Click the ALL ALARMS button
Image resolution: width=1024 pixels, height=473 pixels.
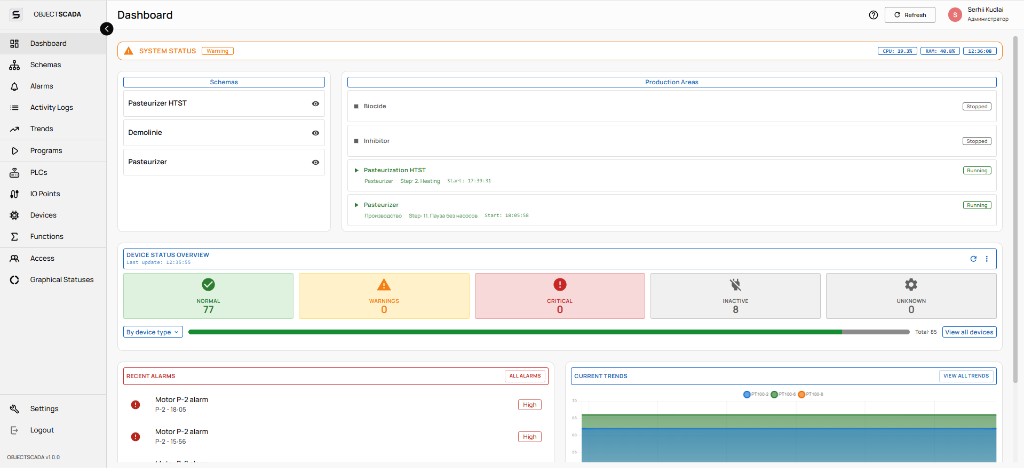tap(525, 376)
